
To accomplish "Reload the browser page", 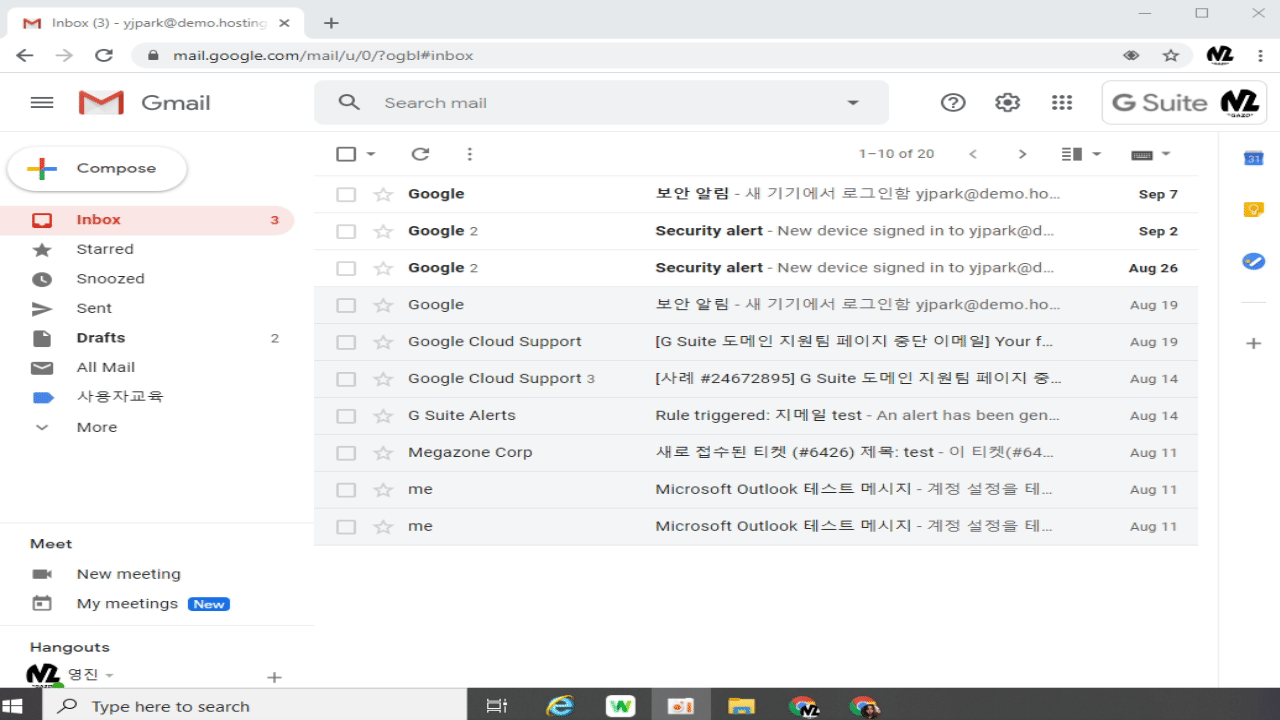I will (x=104, y=55).
